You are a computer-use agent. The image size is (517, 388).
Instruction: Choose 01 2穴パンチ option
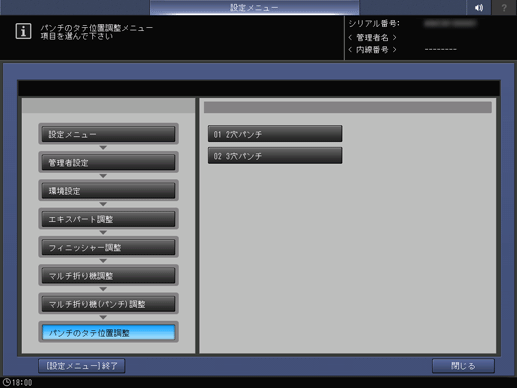(275, 134)
